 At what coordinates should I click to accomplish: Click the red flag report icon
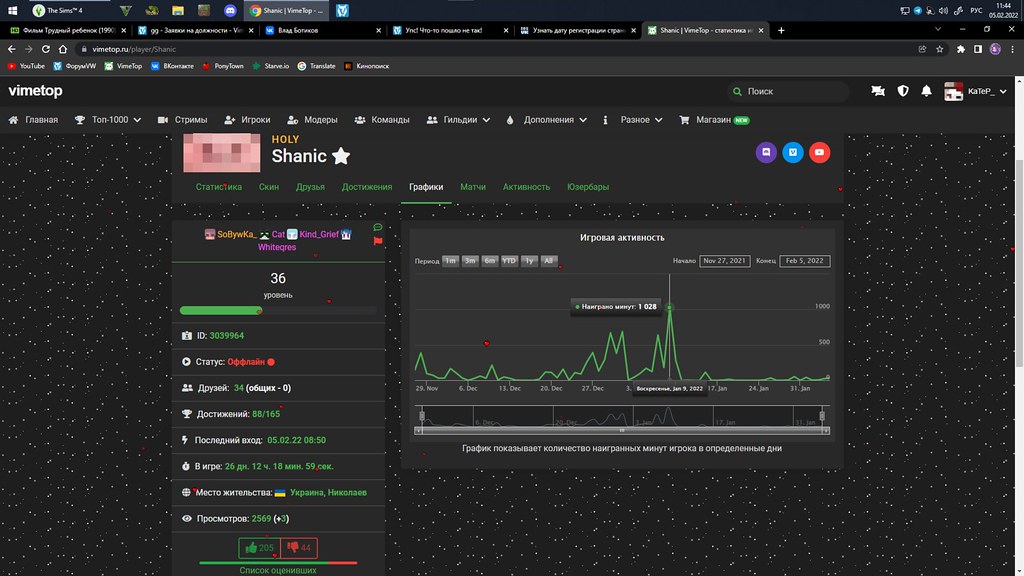378,241
